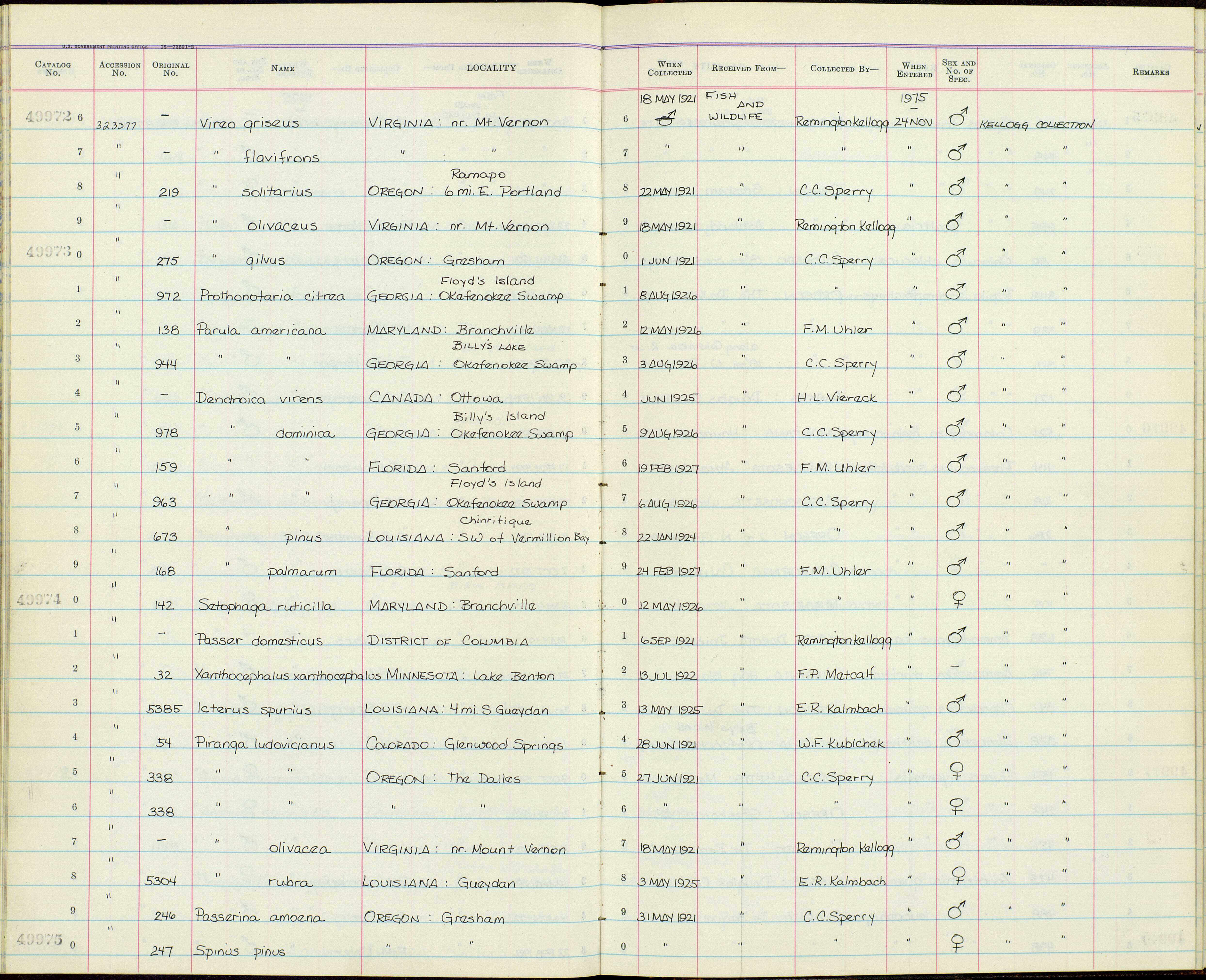Click the name "Passer domesticus"
The image size is (1206, 980).
coord(259,640)
